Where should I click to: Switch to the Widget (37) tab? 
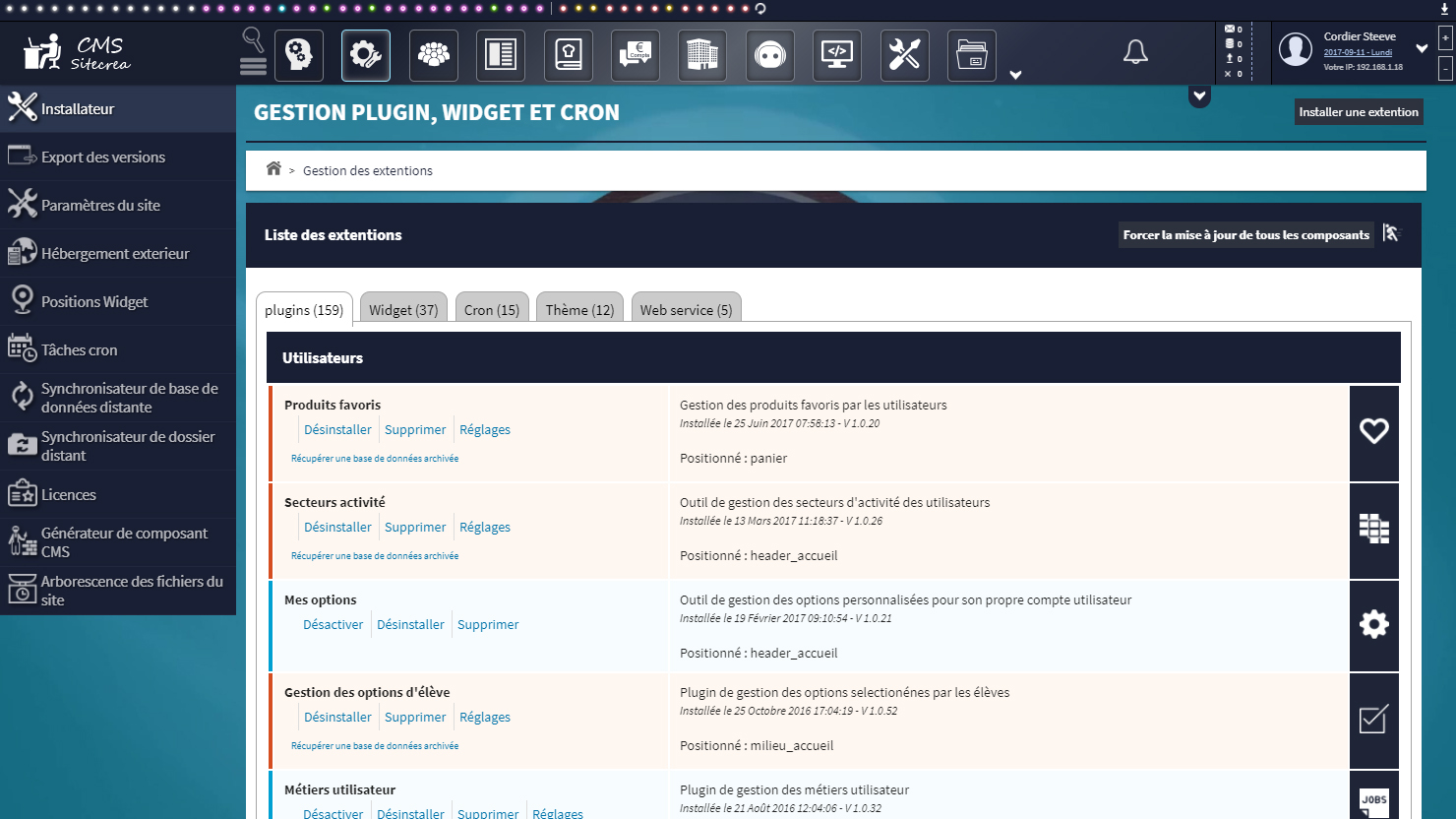click(403, 309)
